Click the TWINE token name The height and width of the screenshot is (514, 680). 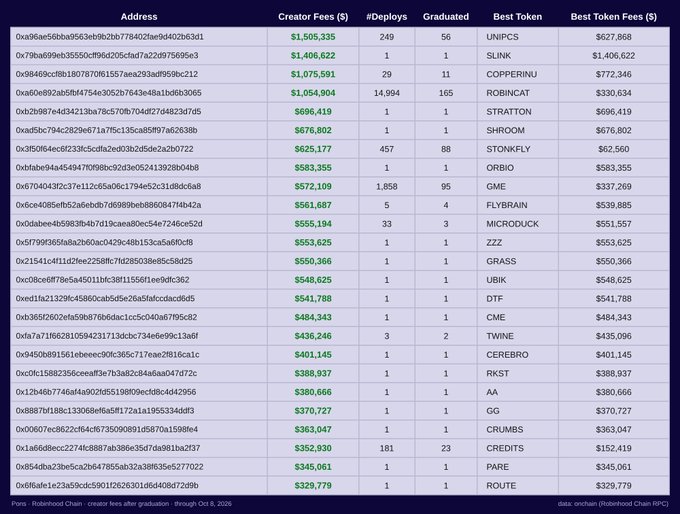500,335
